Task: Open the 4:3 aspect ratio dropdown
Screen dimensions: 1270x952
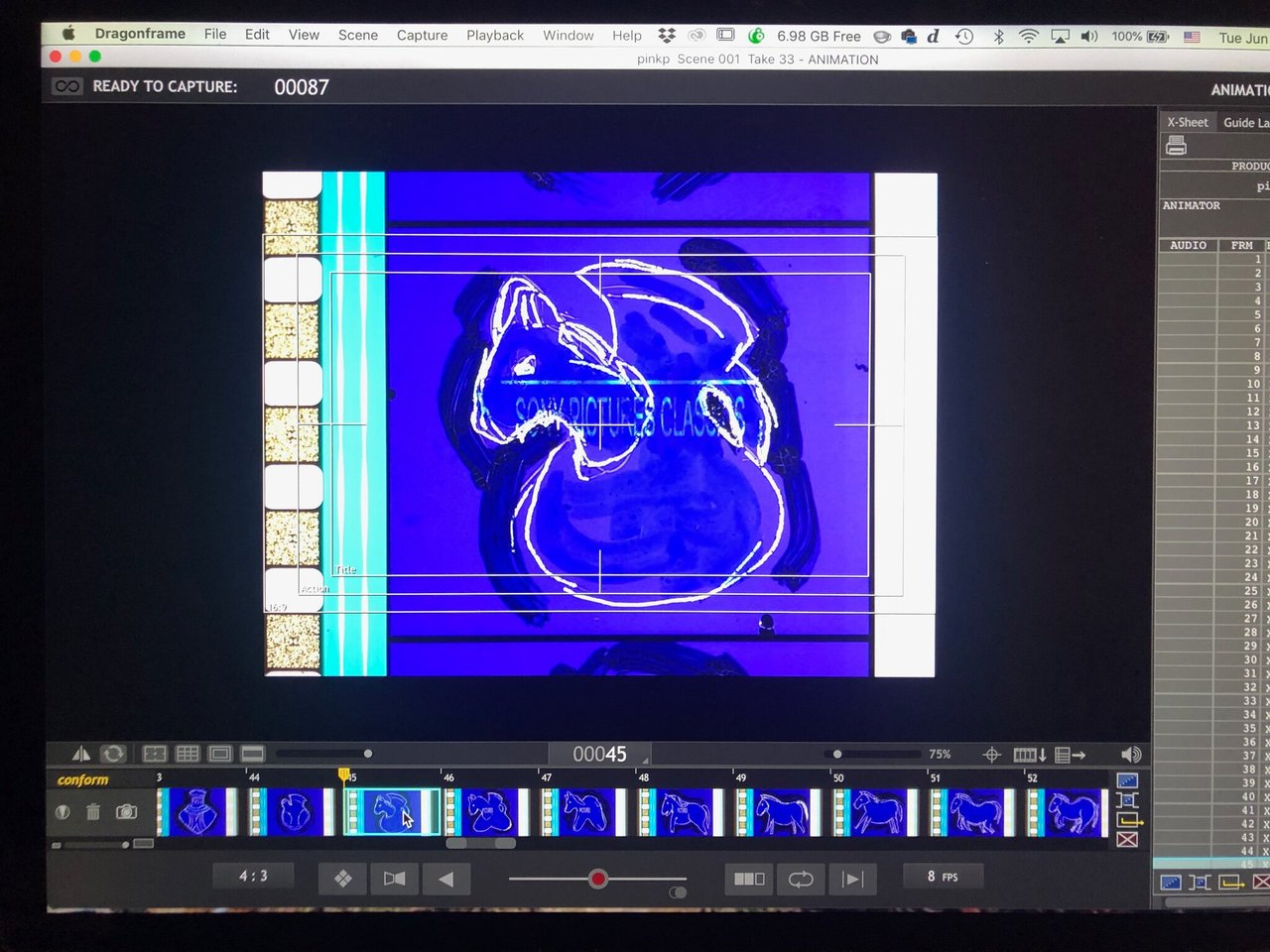Action: (253, 877)
